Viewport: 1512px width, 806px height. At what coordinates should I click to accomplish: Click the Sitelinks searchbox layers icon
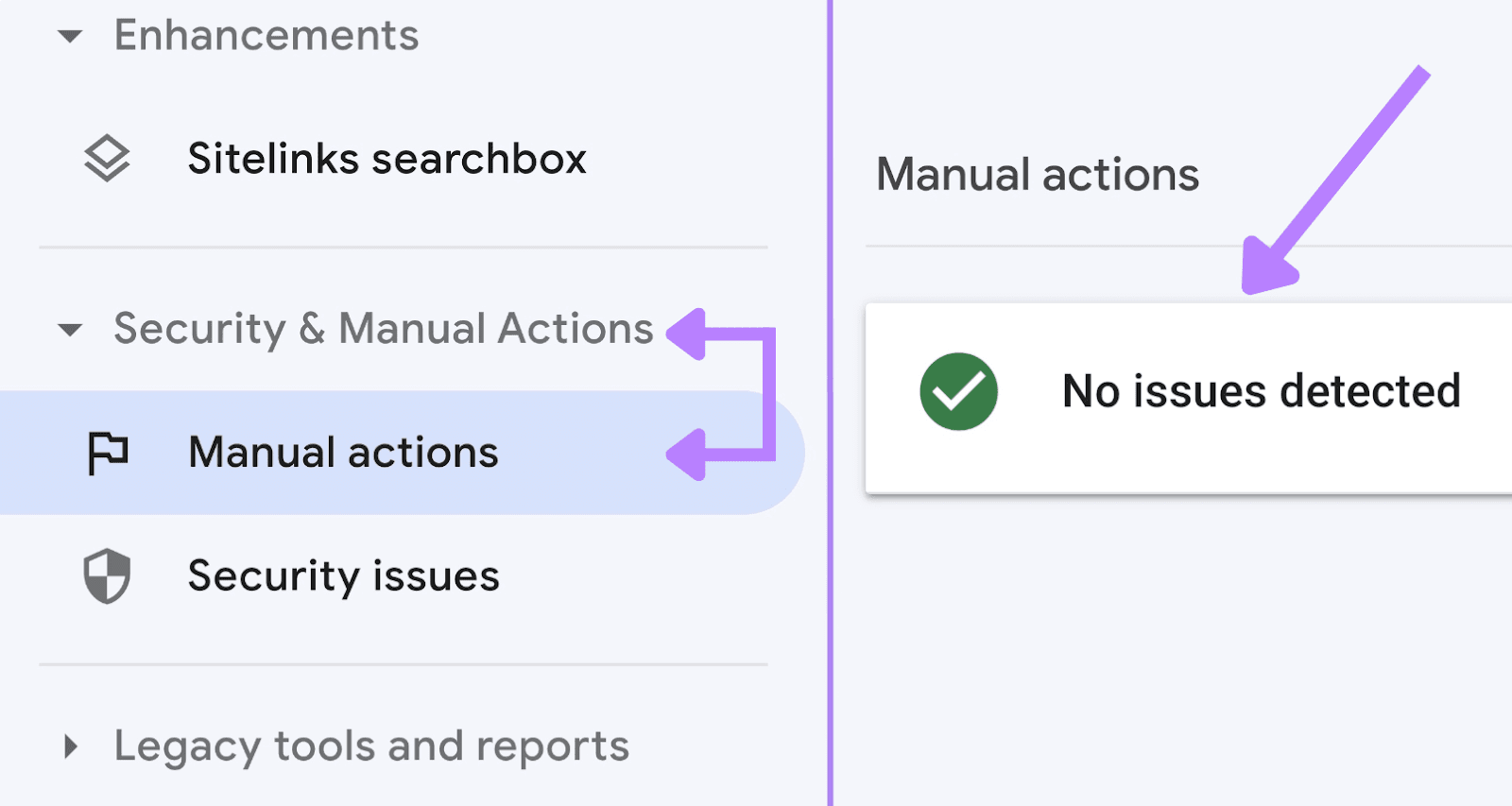point(107,158)
